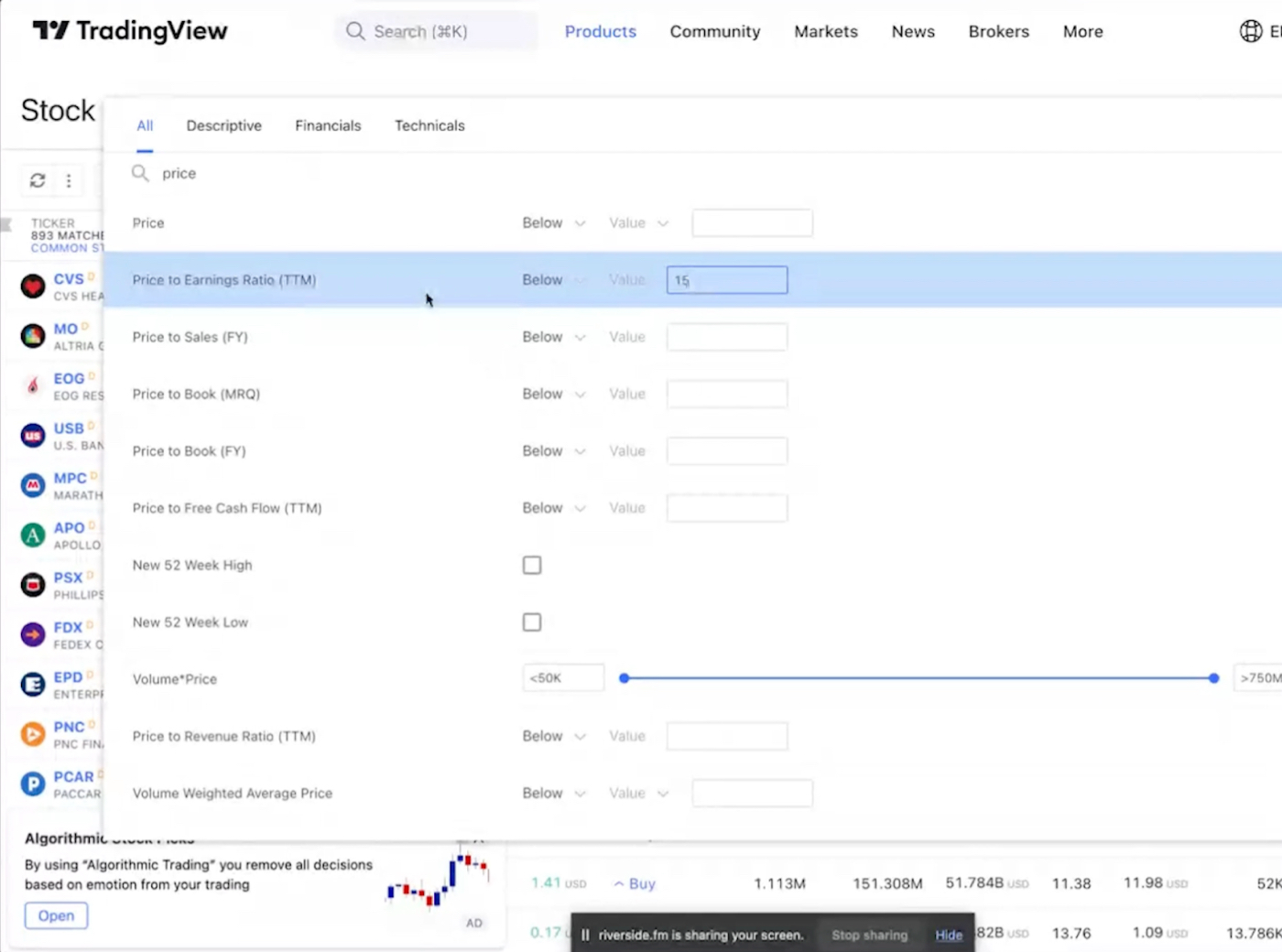Open Price to Sales Below dropdown

click(x=553, y=337)
